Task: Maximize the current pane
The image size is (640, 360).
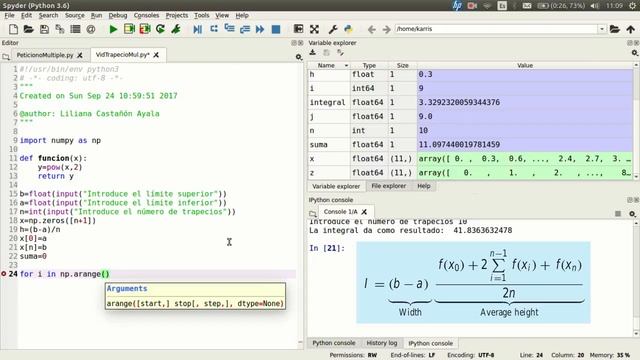Action: click(298, 29)
